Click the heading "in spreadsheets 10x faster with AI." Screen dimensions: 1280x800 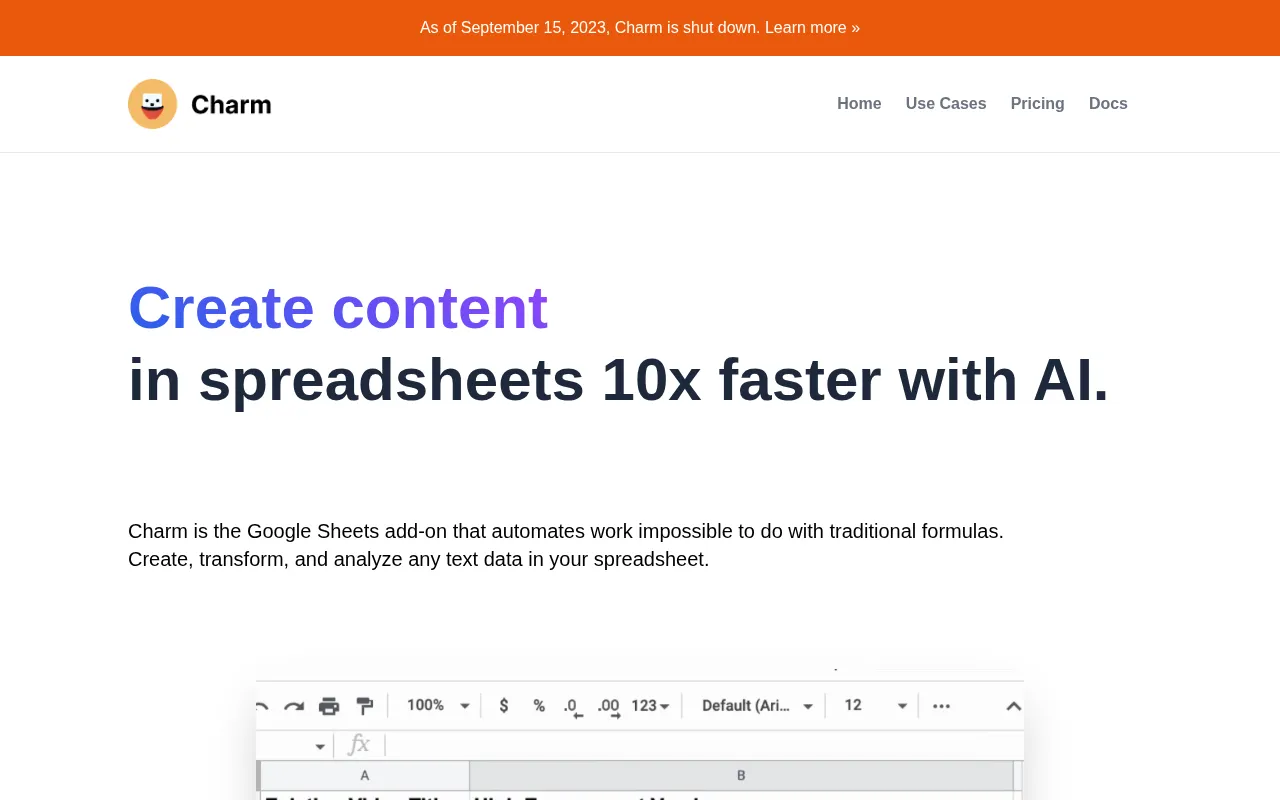[x=619, y=380]
